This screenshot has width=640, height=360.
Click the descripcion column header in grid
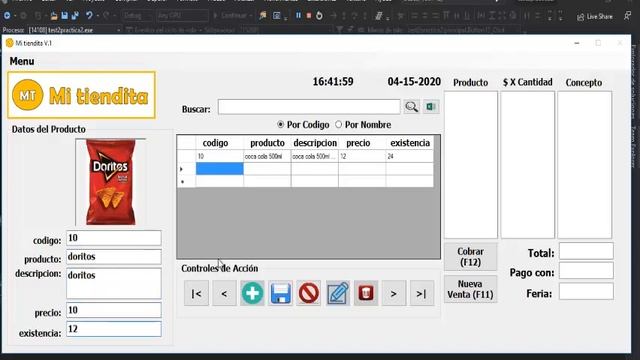[x=315, y=143]
